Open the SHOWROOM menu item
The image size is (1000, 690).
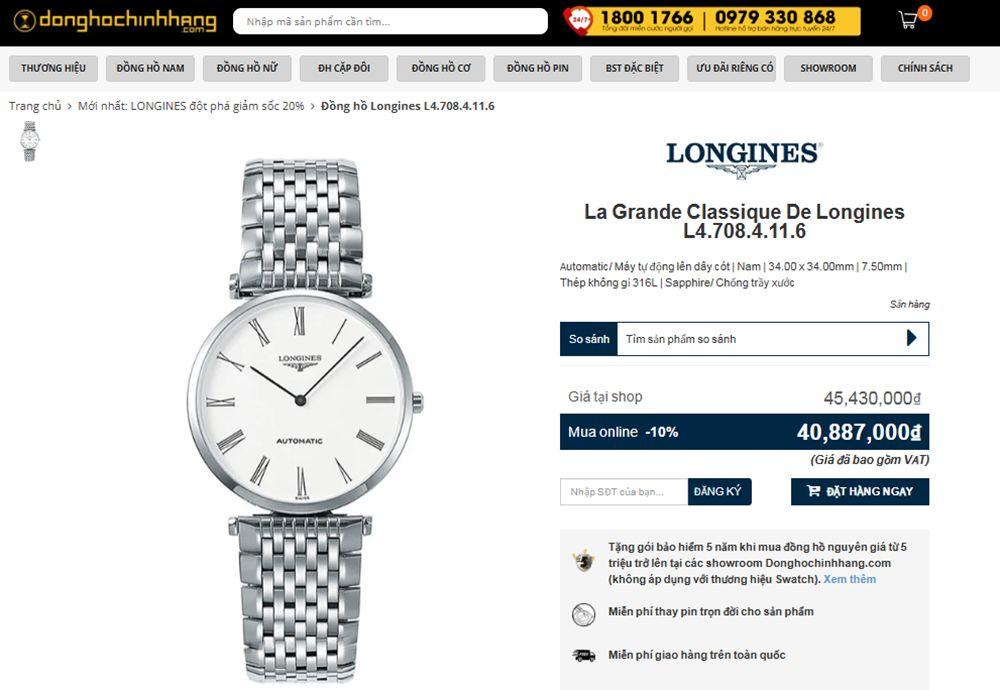pyautogui.click(x=828, y=68)
